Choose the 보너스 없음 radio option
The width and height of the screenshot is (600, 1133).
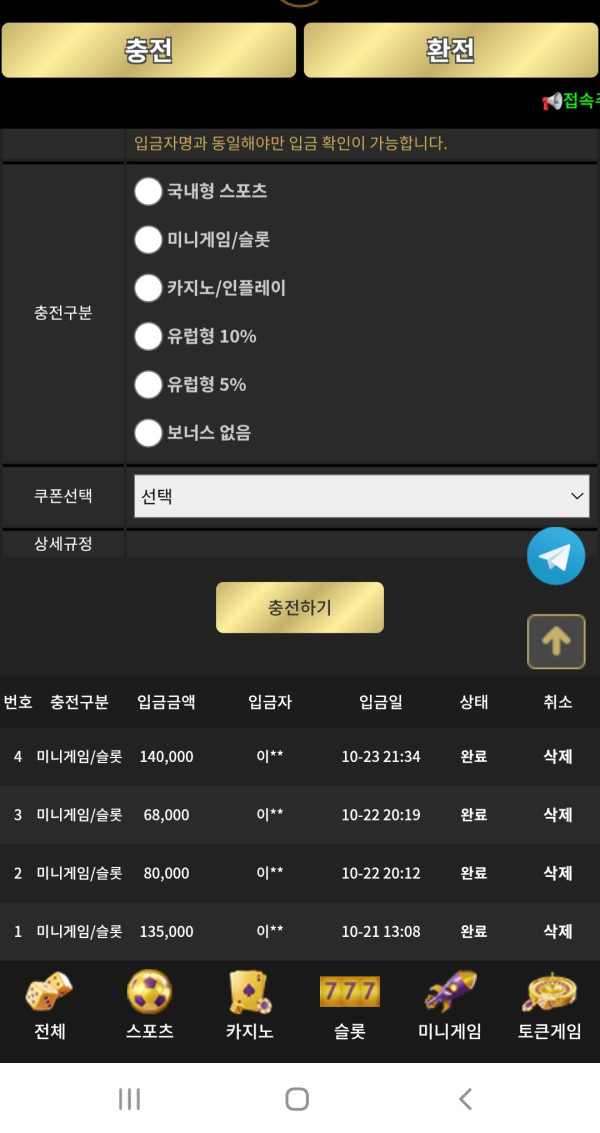pyautogui.click(x=148, y=433)
